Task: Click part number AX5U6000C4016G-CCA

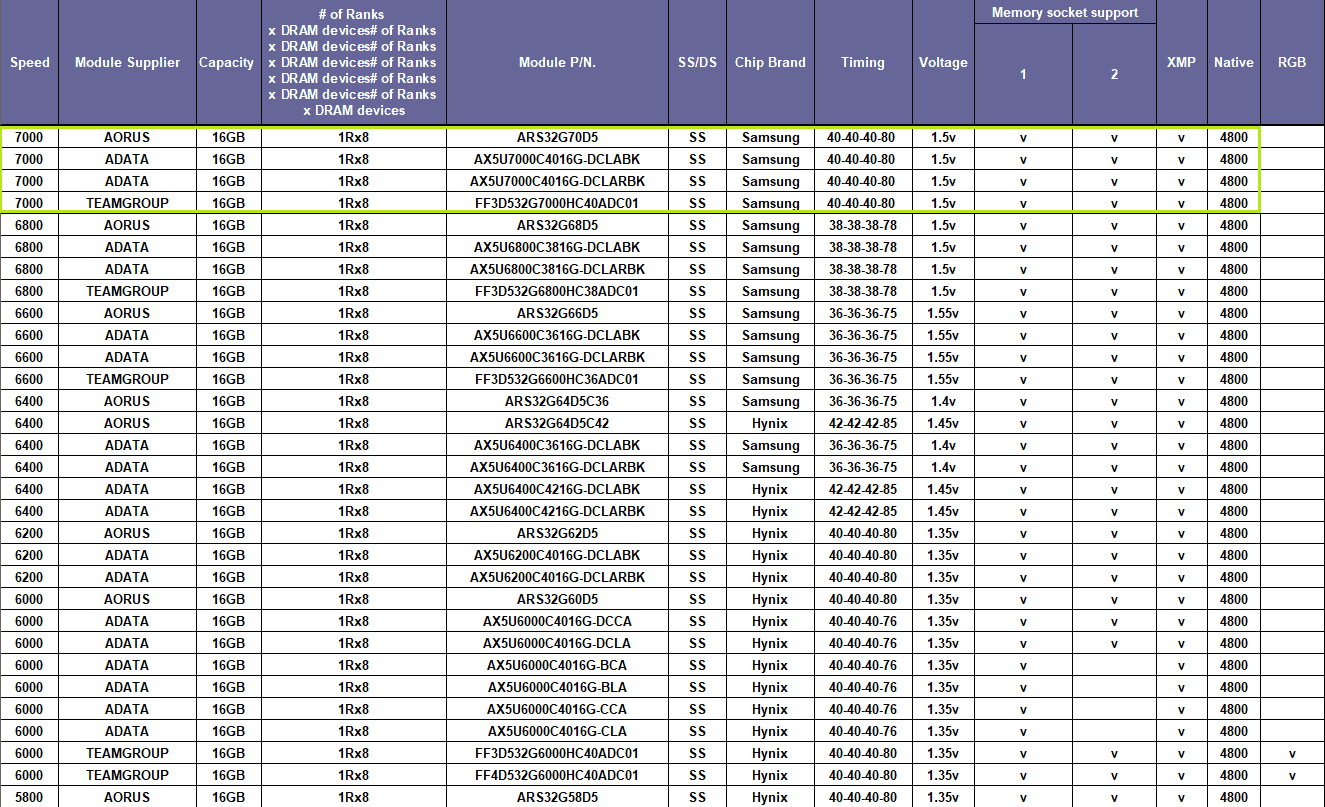Action: [x=557, y=709]
